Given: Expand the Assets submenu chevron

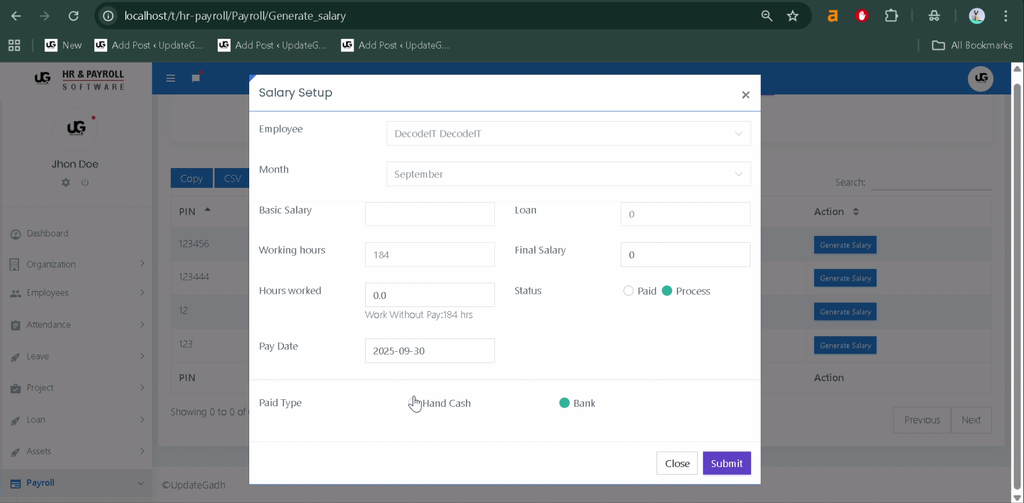Looking at the screenshot, I should pos(142,451).
